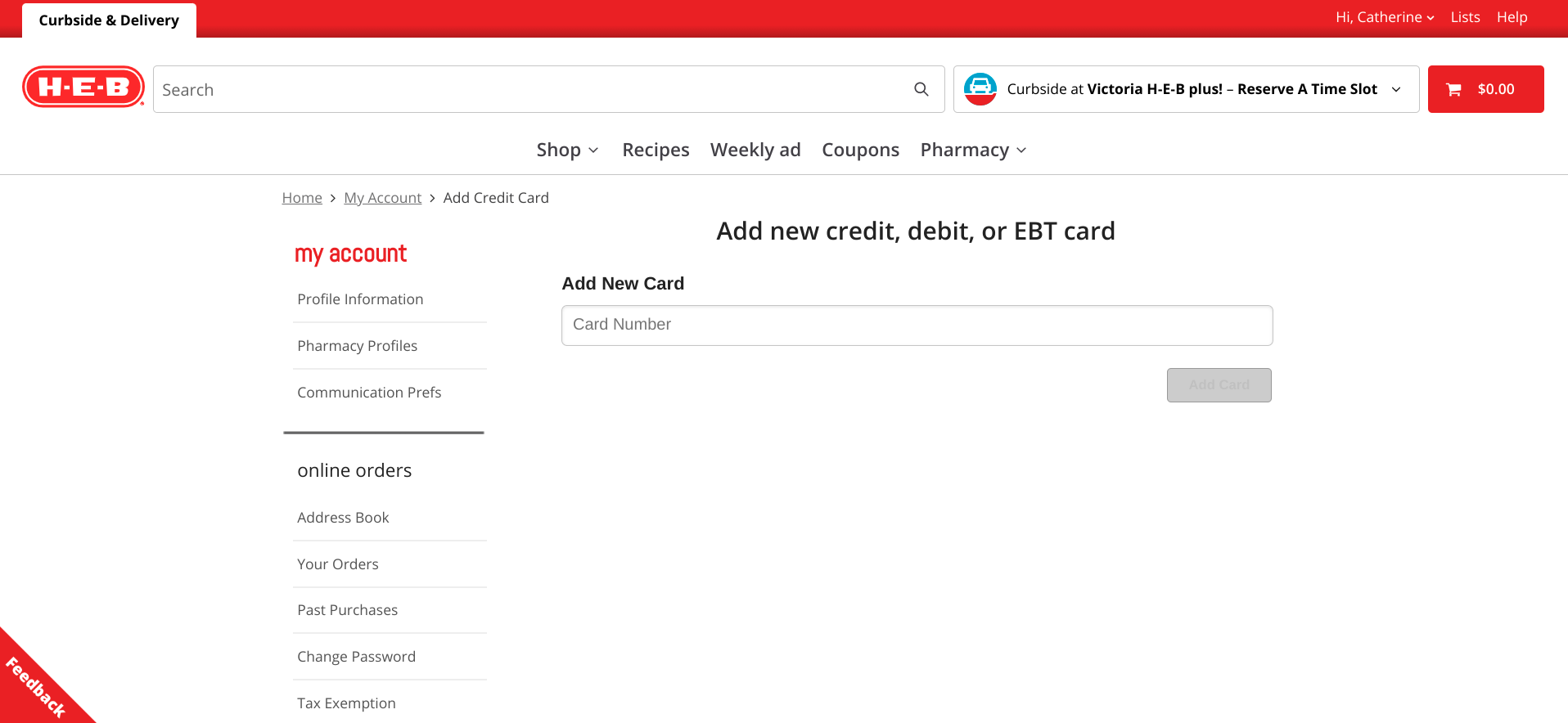Open the Weekly ad page
Image resolution: width=1568 pixels, height=723 pixels.
[x=755, y=150]
